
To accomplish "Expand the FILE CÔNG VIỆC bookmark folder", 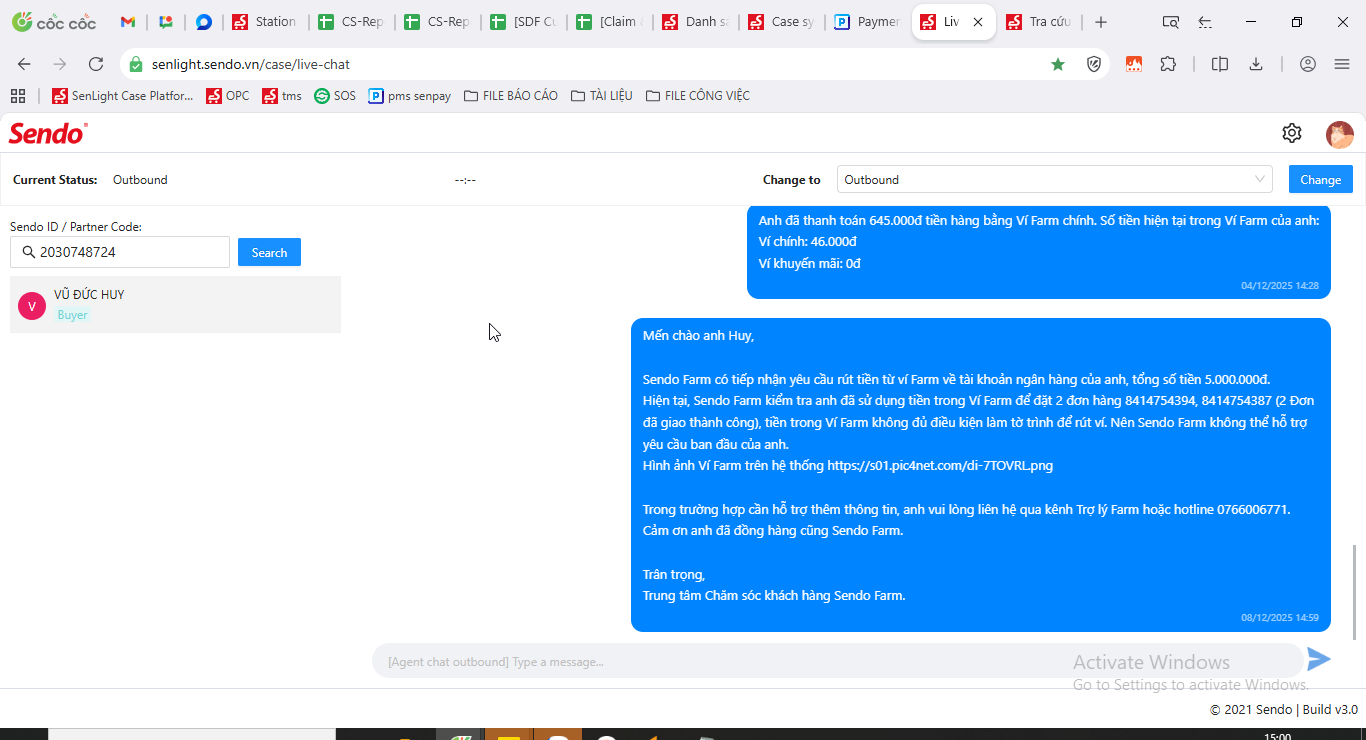I will (x=697, y=96).
